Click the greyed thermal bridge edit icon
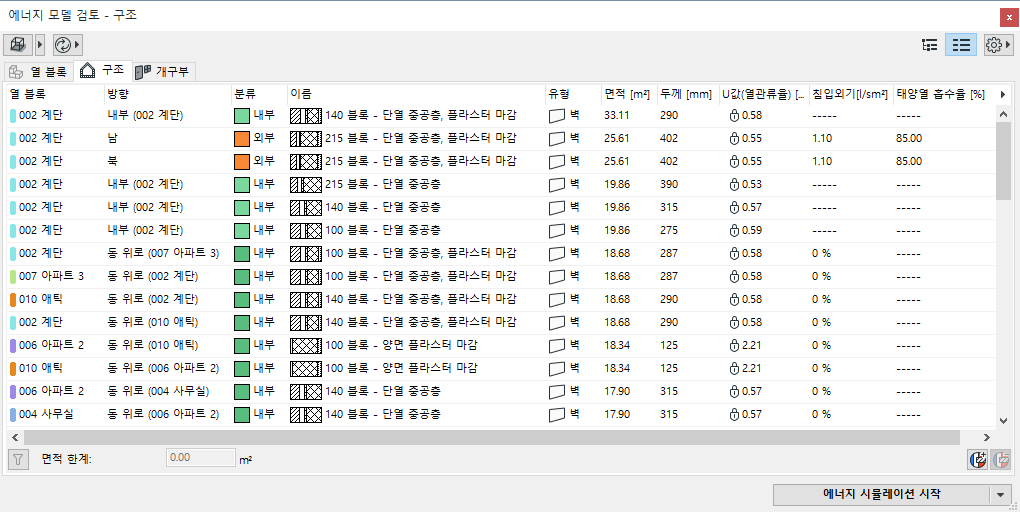Screen dimensions: 1020x512 tap(1000, 459)
